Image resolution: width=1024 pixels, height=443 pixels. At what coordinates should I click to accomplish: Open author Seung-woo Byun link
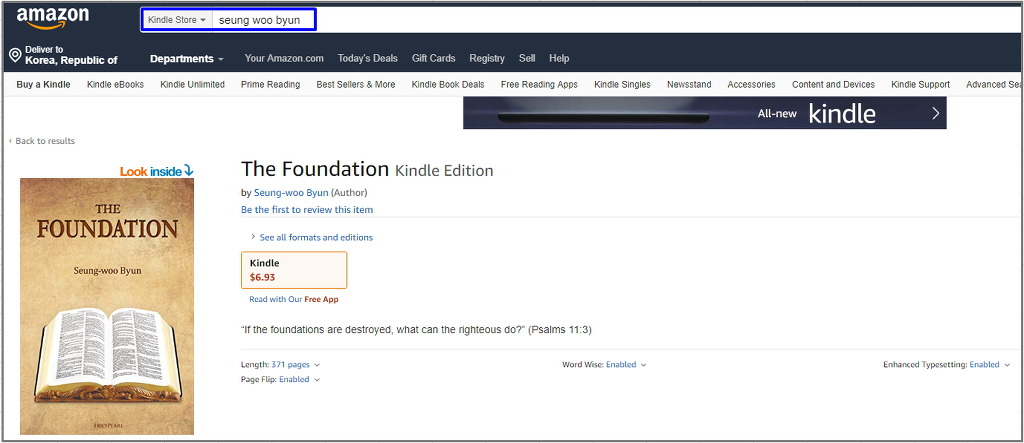291,193
